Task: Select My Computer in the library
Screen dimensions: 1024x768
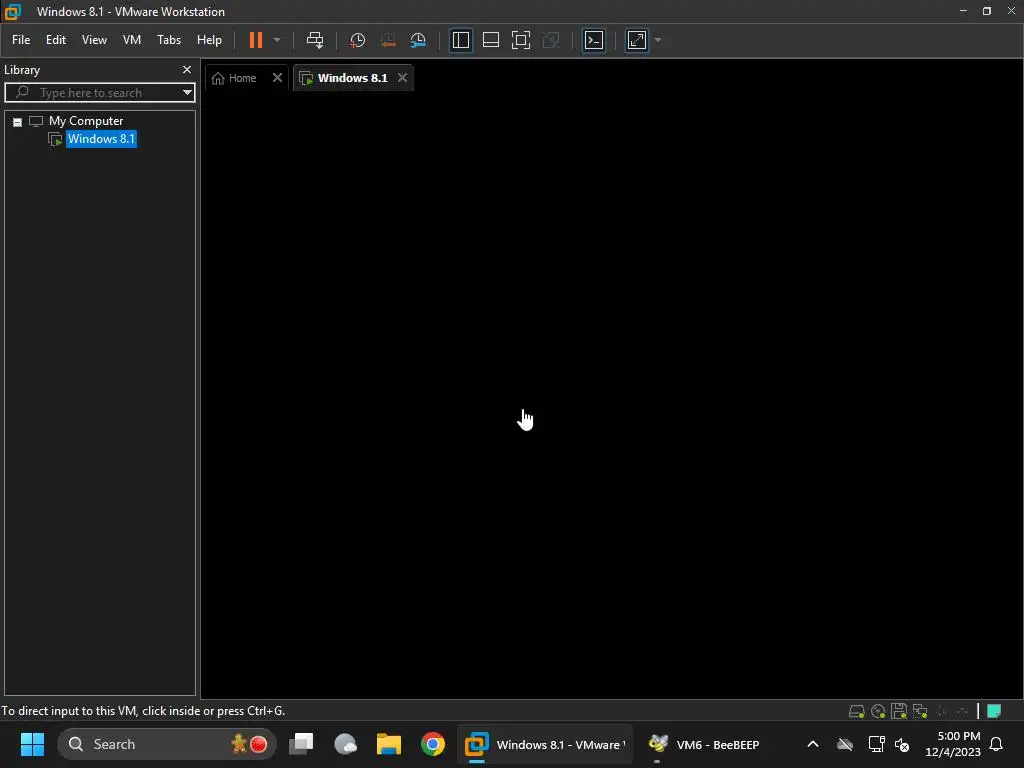Action: pyautogui.click(x=86, y=121)
